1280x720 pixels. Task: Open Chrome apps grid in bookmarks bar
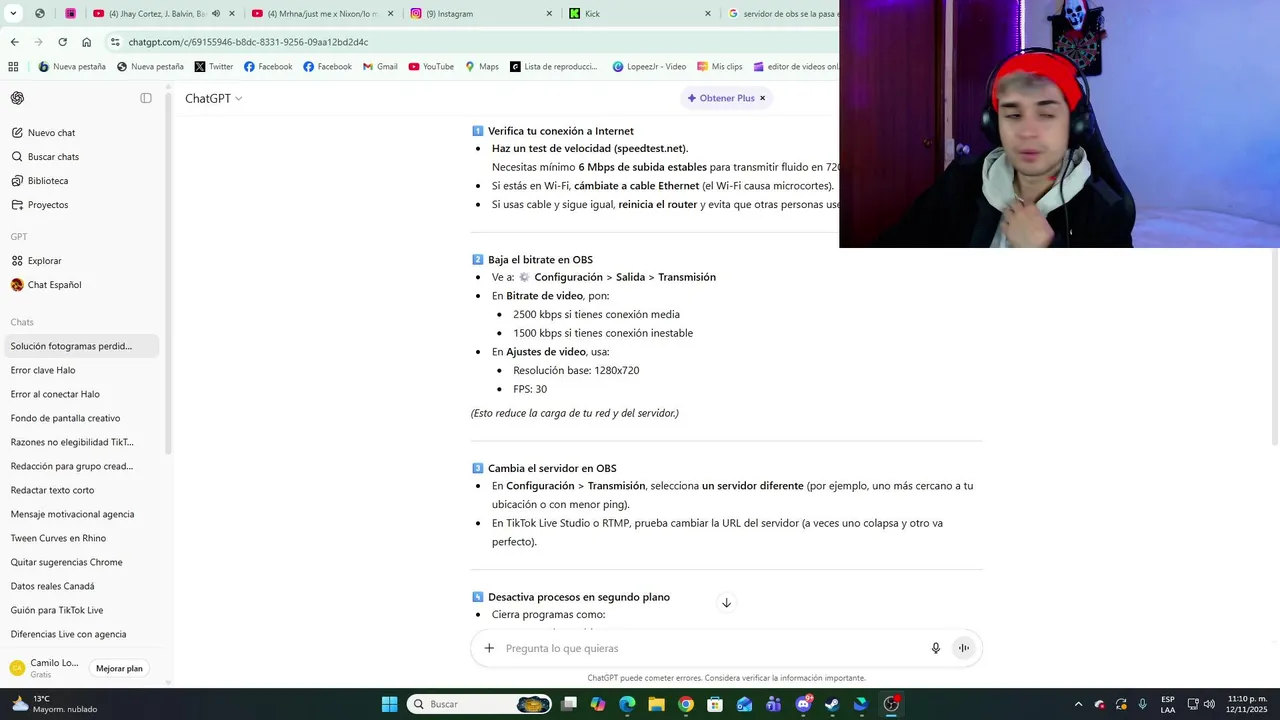pyautogui.click(x=13, y=67)
